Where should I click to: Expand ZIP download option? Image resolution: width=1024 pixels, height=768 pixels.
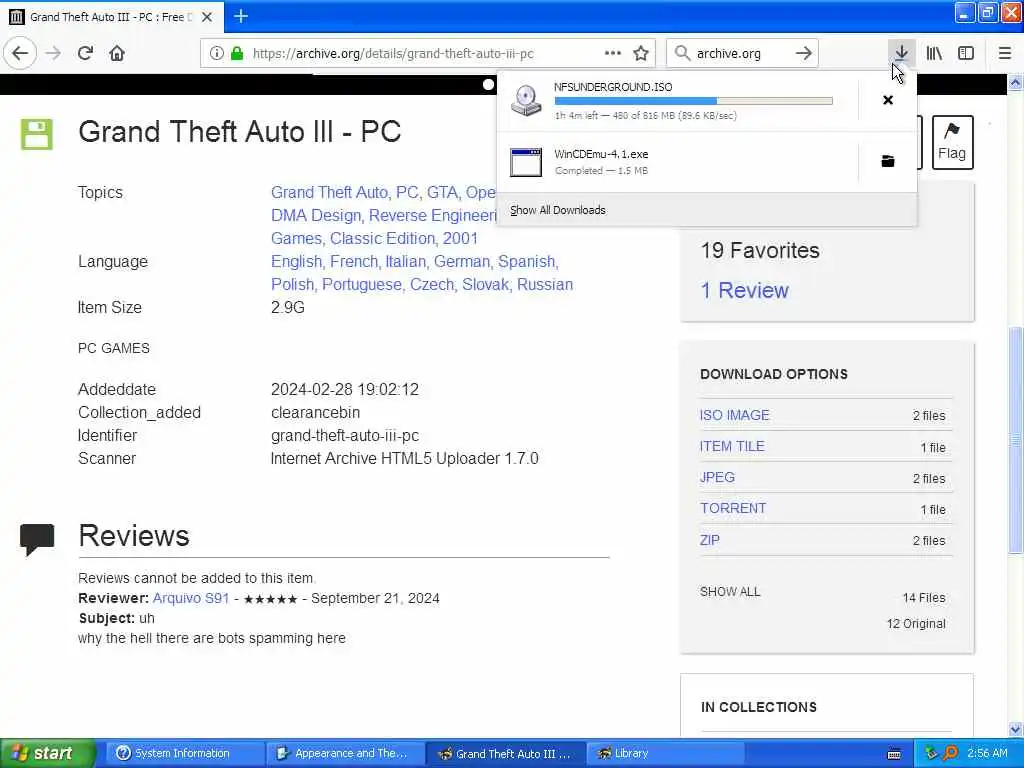pyautogui.click(x=710, y=540)
